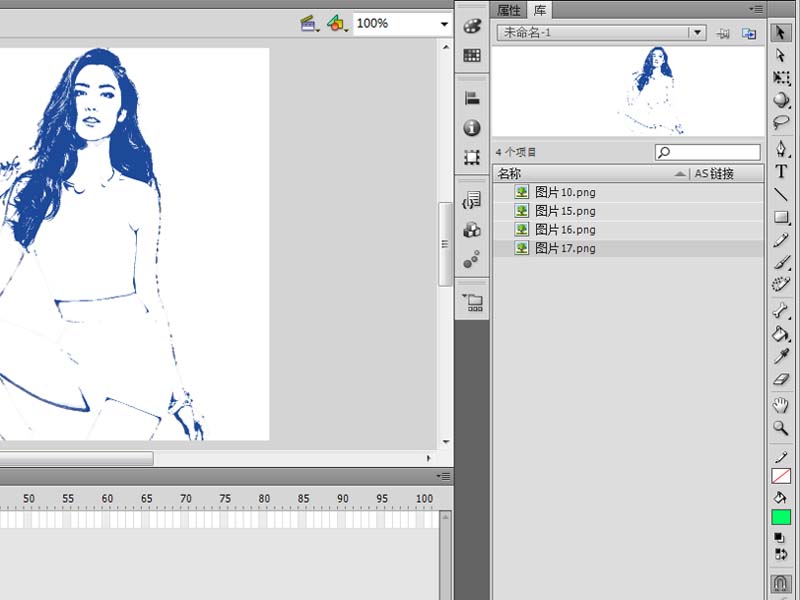Select the Selection arrow tool
800x600 pixels.
tap(781, 33)
